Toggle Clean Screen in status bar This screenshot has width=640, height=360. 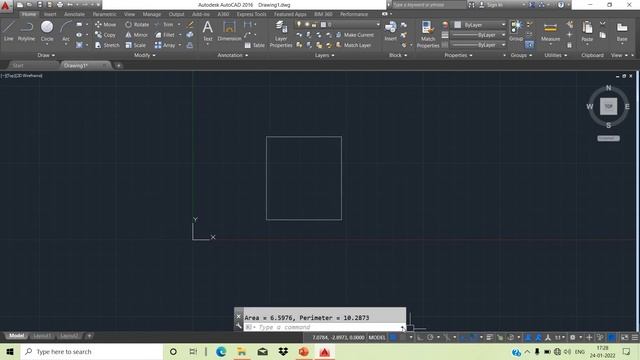[624, 338]
